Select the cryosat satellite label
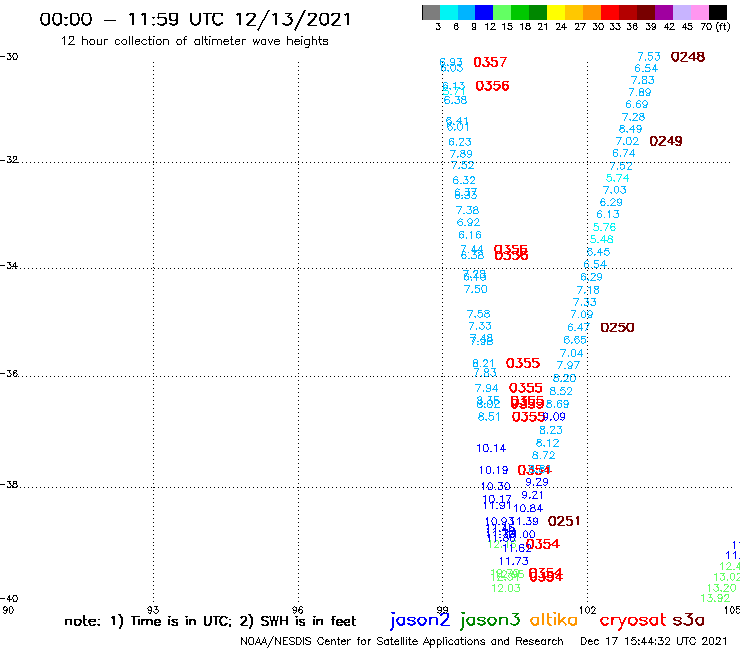 pyautogui.click(x=632, y=620)
